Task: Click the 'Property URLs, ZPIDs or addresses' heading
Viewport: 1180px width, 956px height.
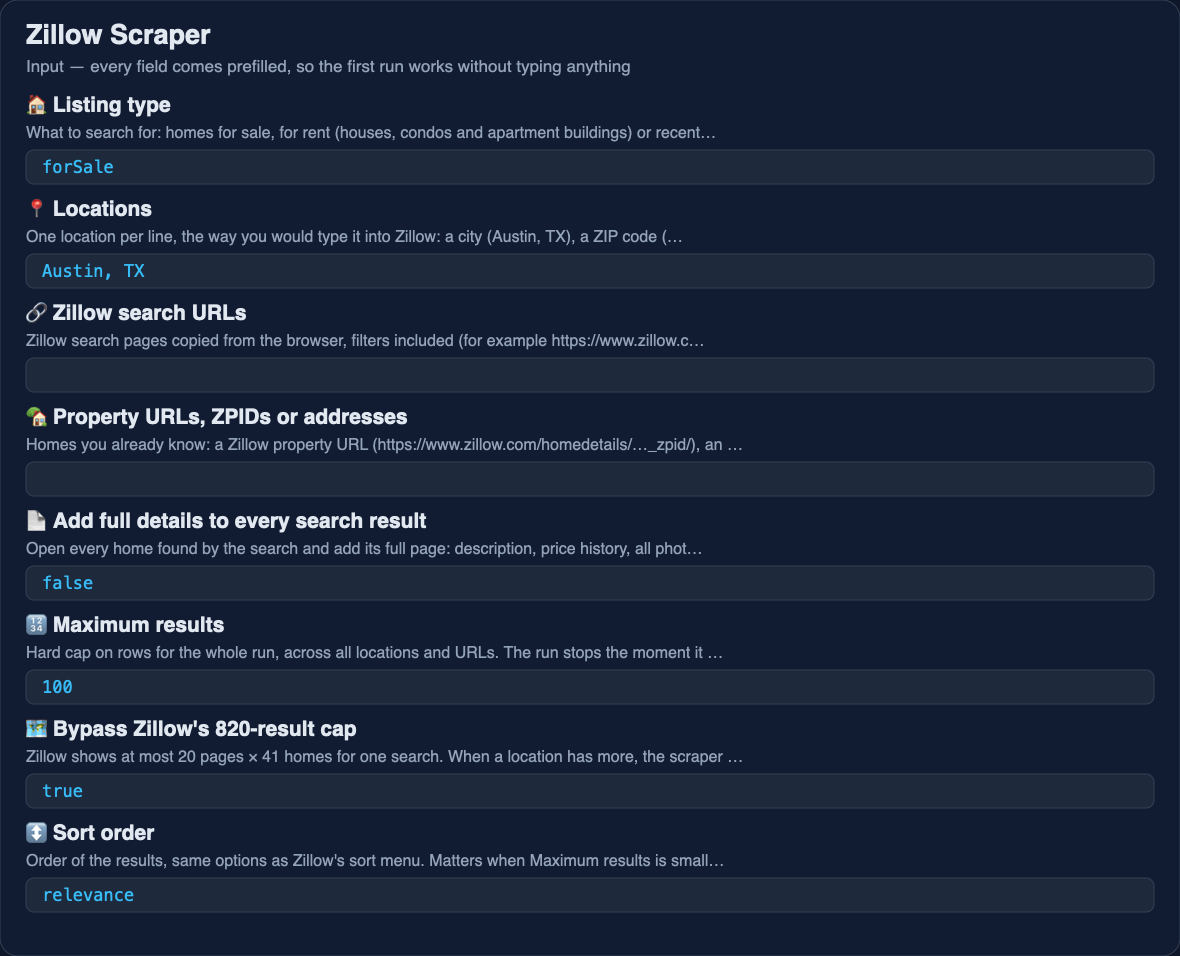Action: (230, 416)
